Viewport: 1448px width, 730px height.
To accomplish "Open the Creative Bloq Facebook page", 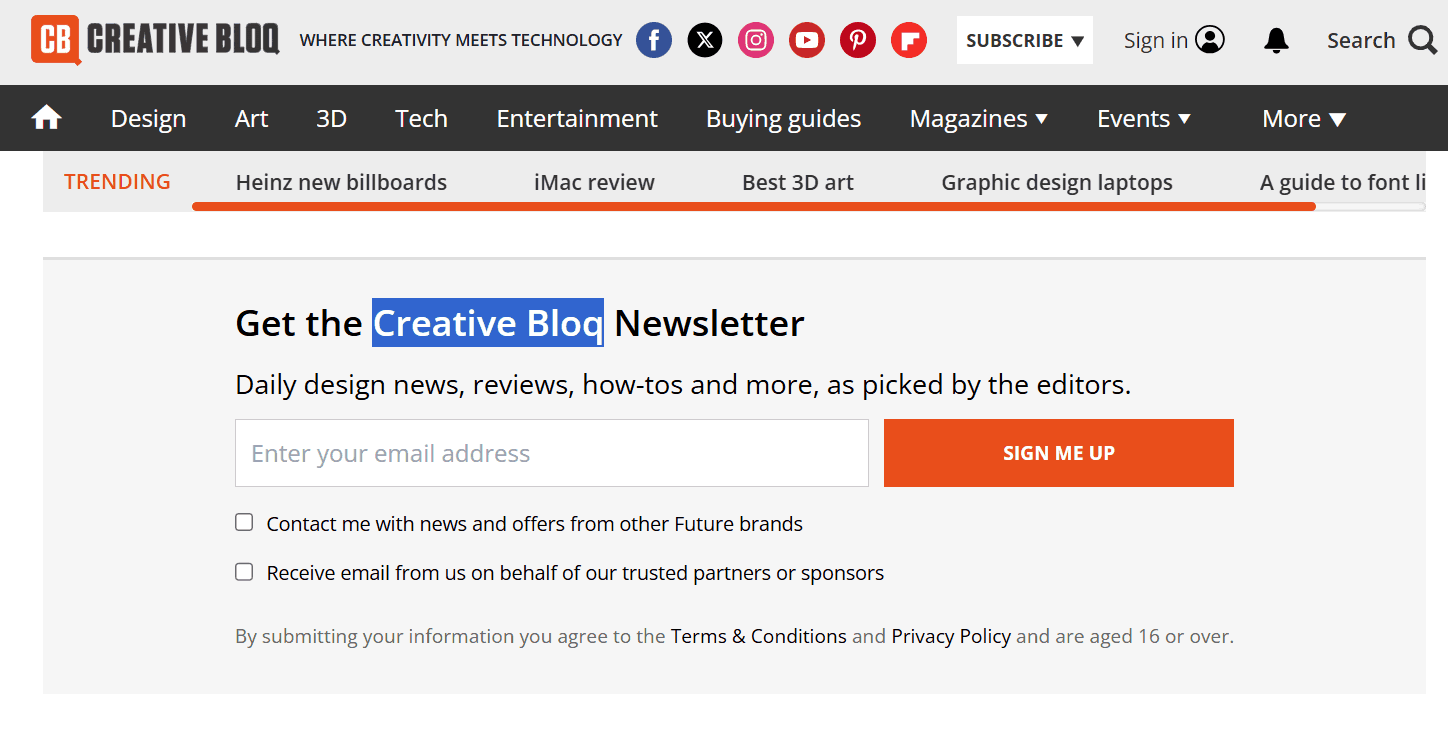I will pos(654,40).
